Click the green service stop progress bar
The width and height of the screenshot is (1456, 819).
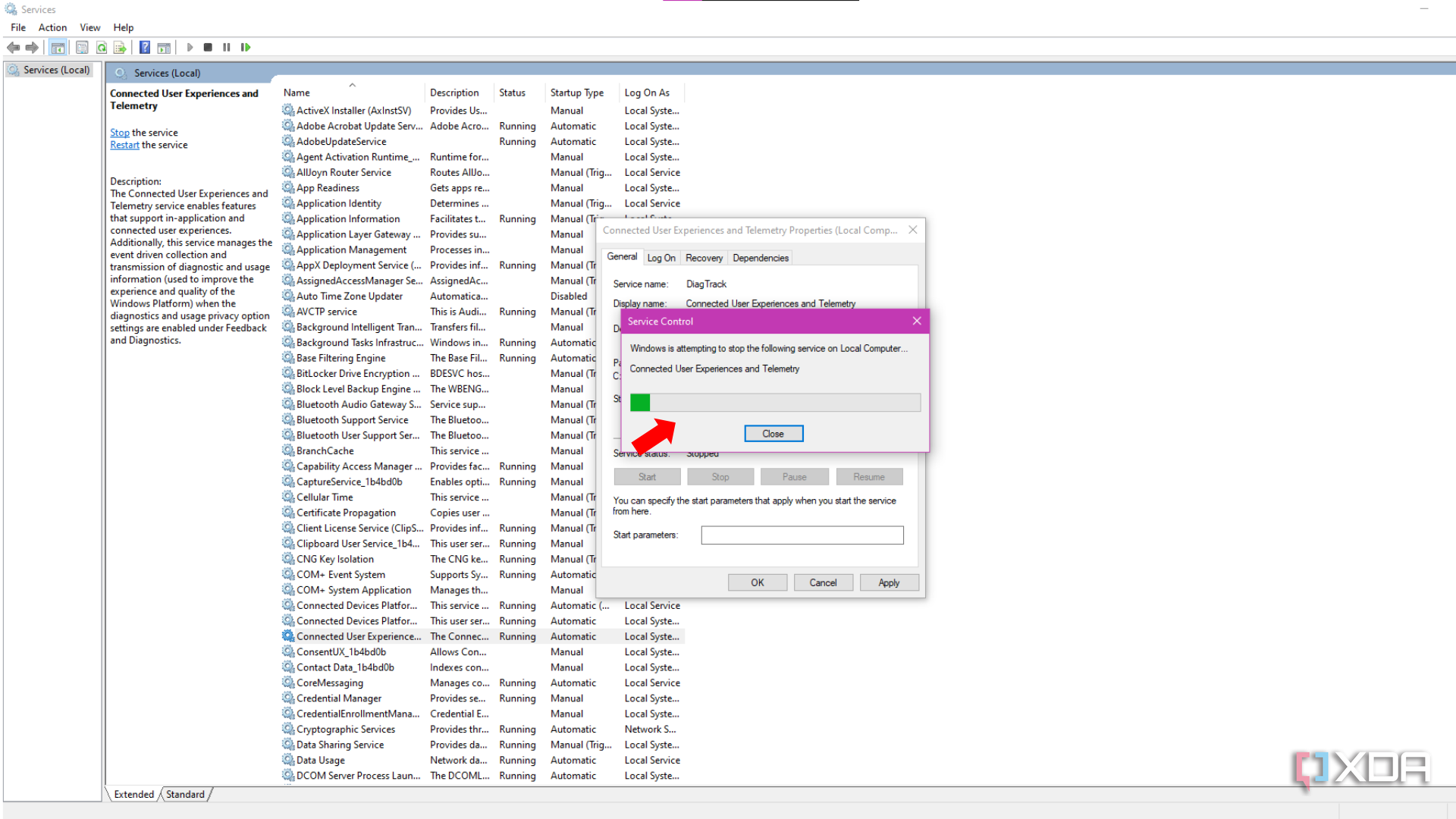point(639,402)
